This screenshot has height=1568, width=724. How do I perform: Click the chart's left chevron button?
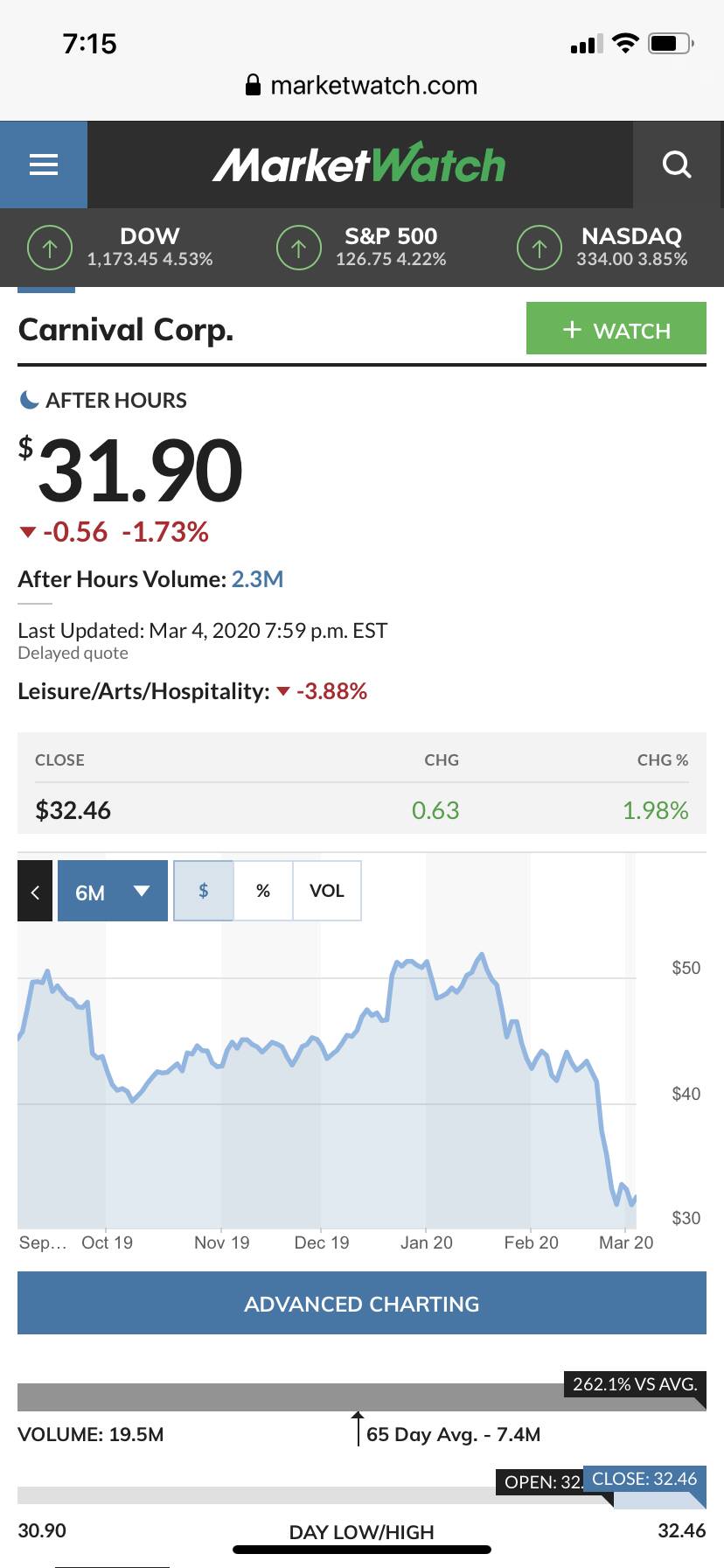[x=35, y=892]
